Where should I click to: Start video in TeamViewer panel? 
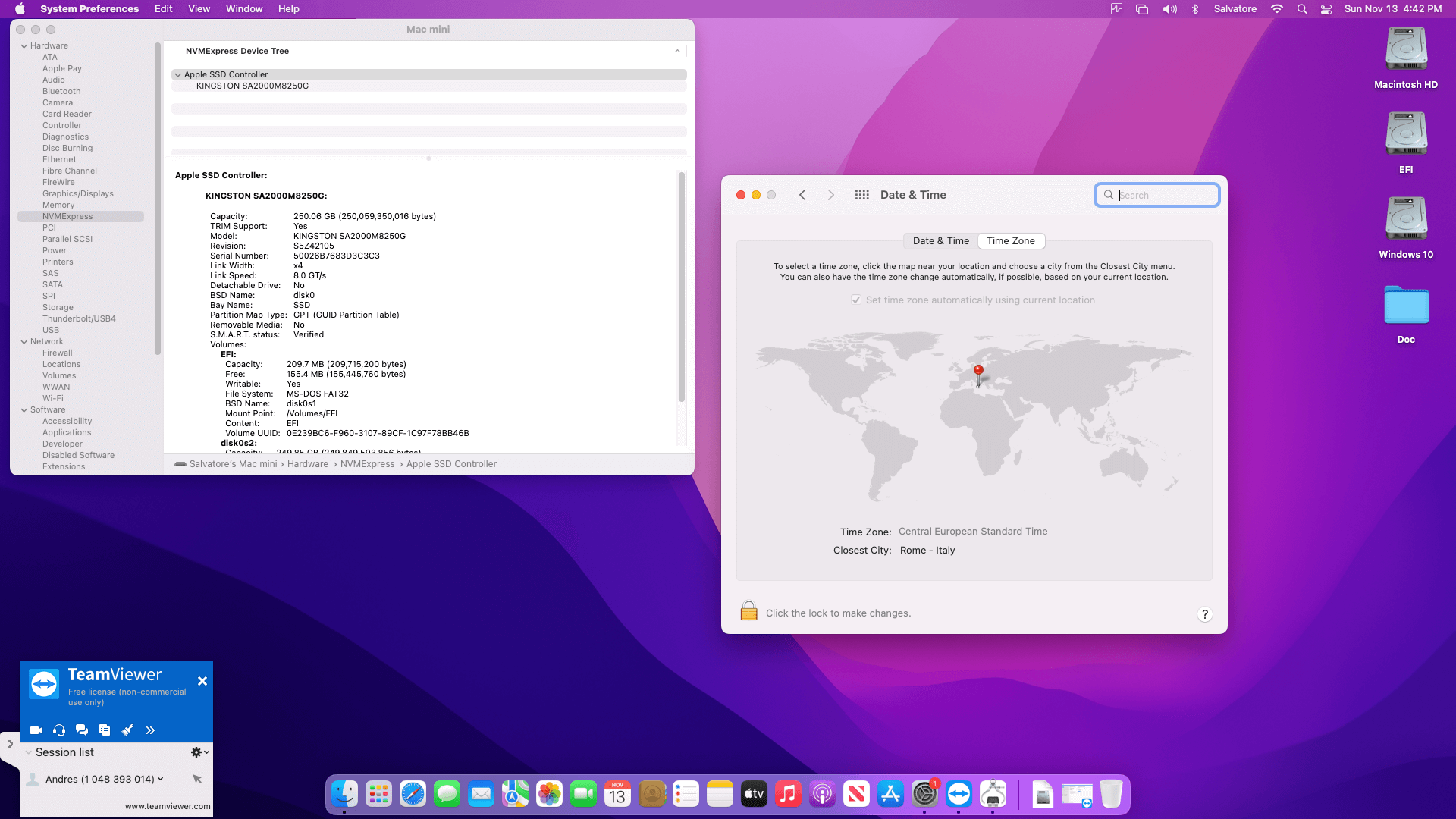(36, 730)
